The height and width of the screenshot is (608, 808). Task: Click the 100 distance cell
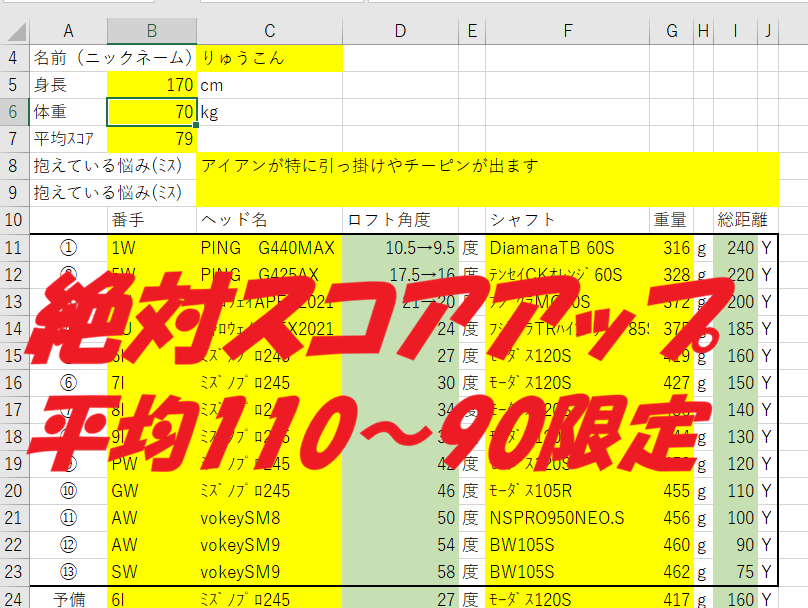click(735, 517)
